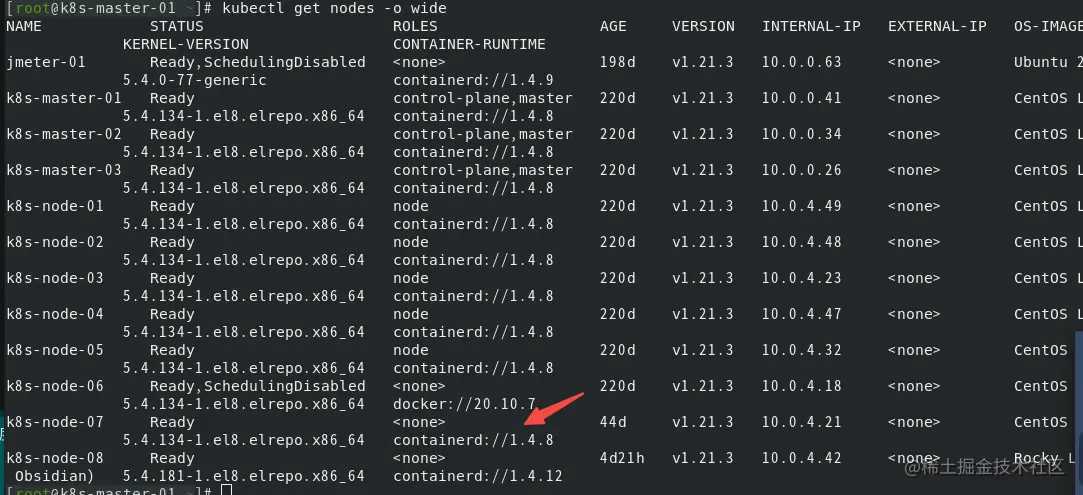
Task: Click the terminal cursor at the bottom prompt
Action: [226, 490]
